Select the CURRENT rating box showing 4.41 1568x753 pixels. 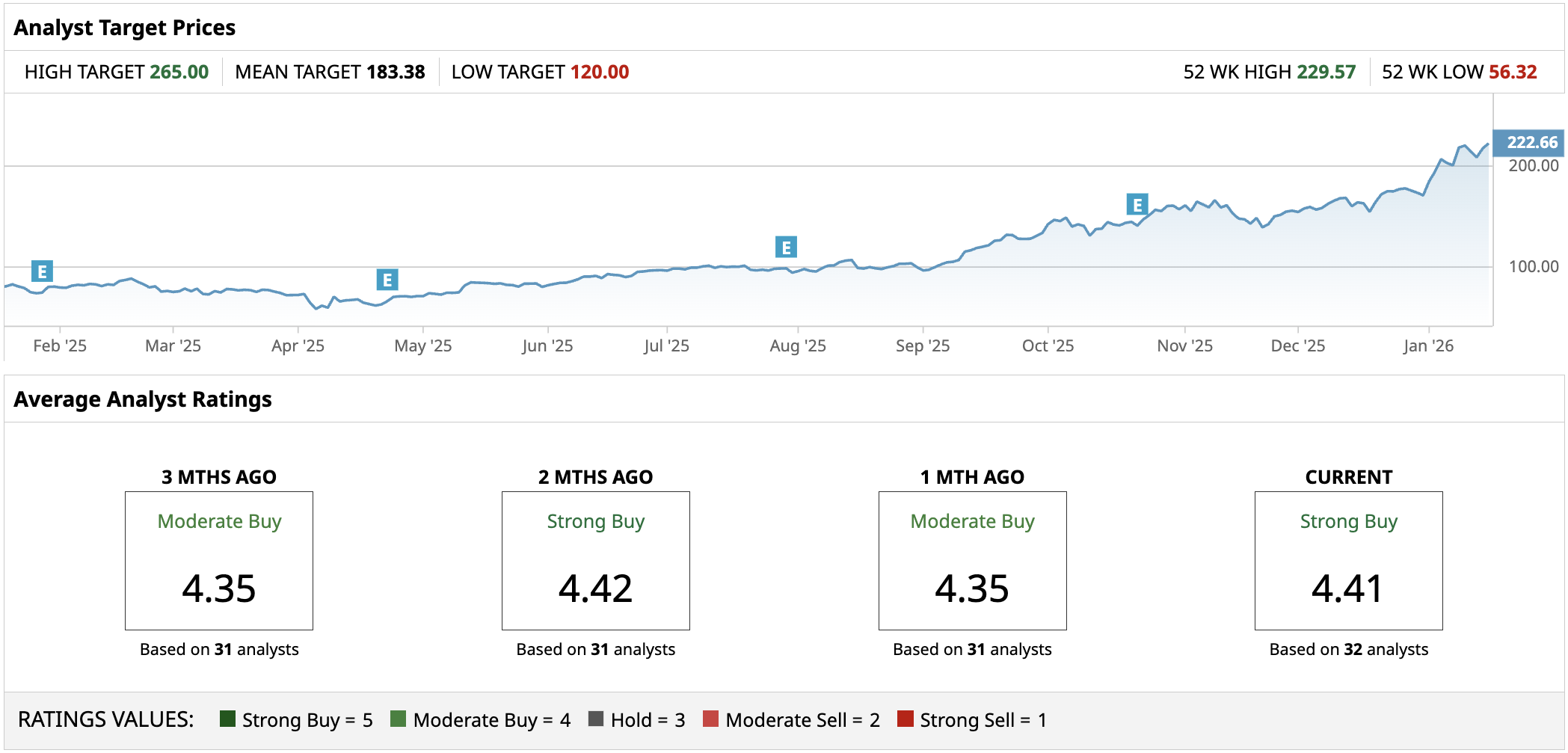point(1348,561)
